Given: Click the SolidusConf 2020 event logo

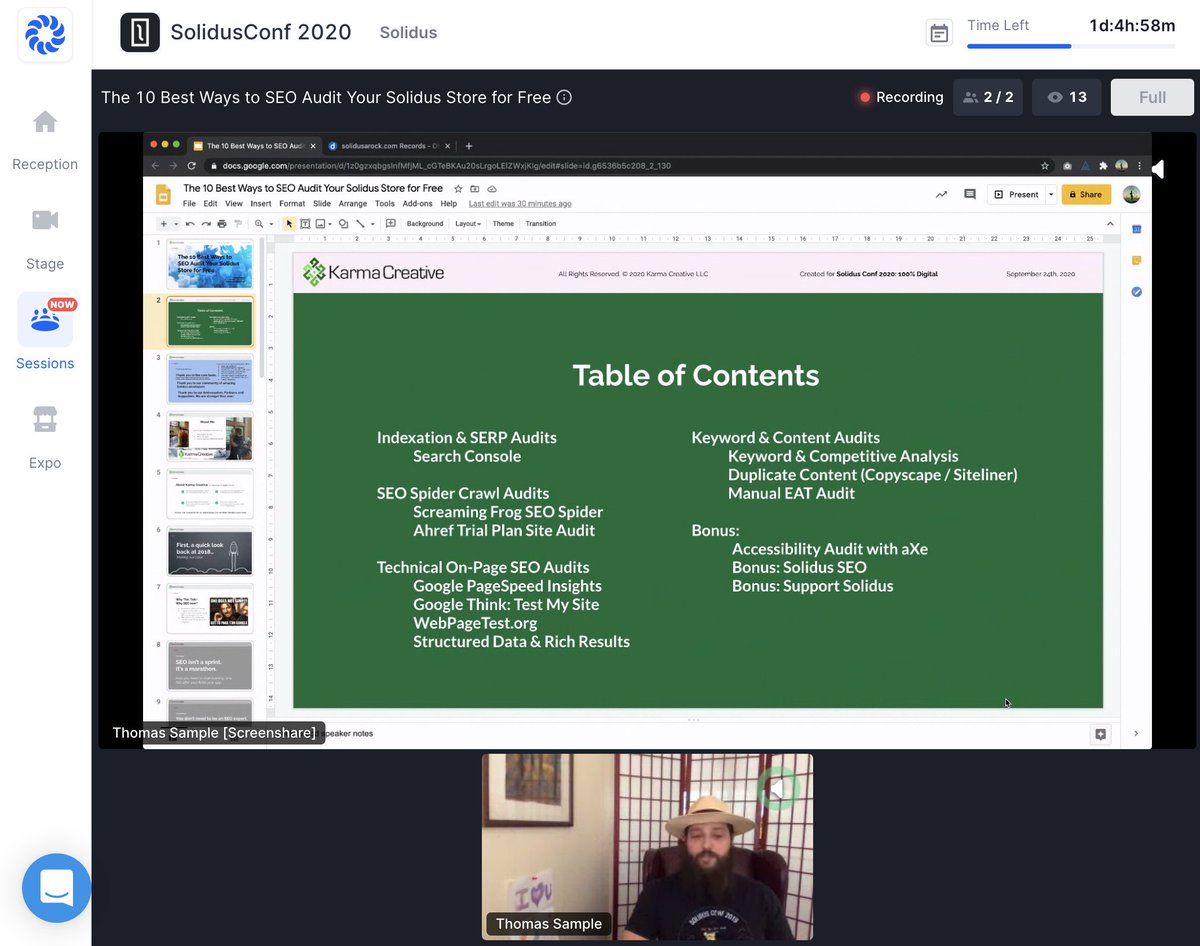Looking at the screenshot, I should tap(140, 32).
